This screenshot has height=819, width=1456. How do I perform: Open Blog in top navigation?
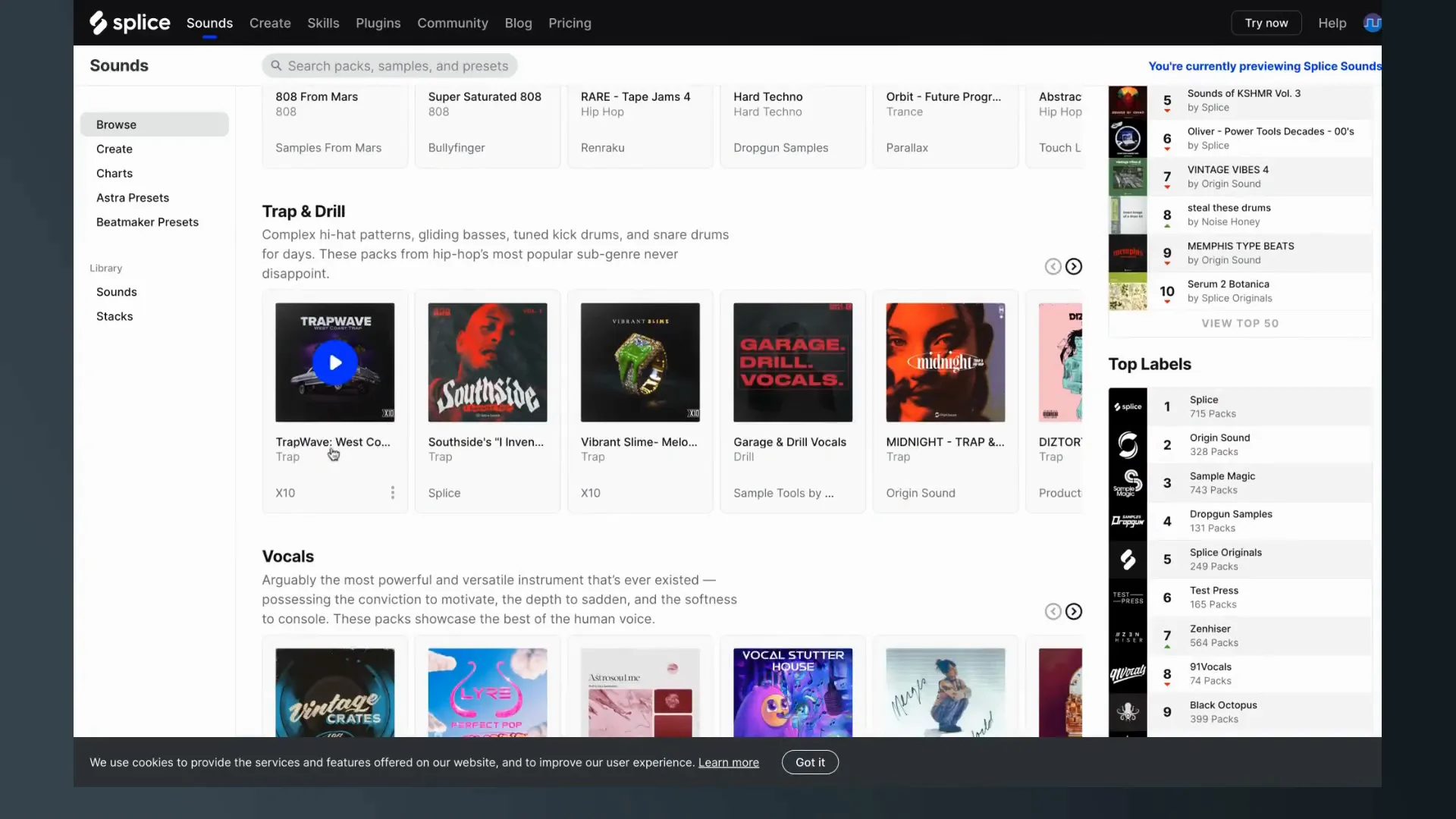[519, 23]
